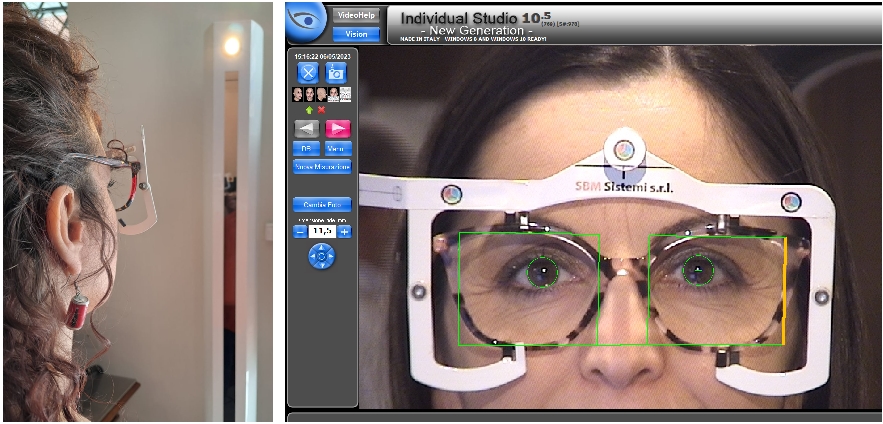Increase value with the plus button

point(345,231)
